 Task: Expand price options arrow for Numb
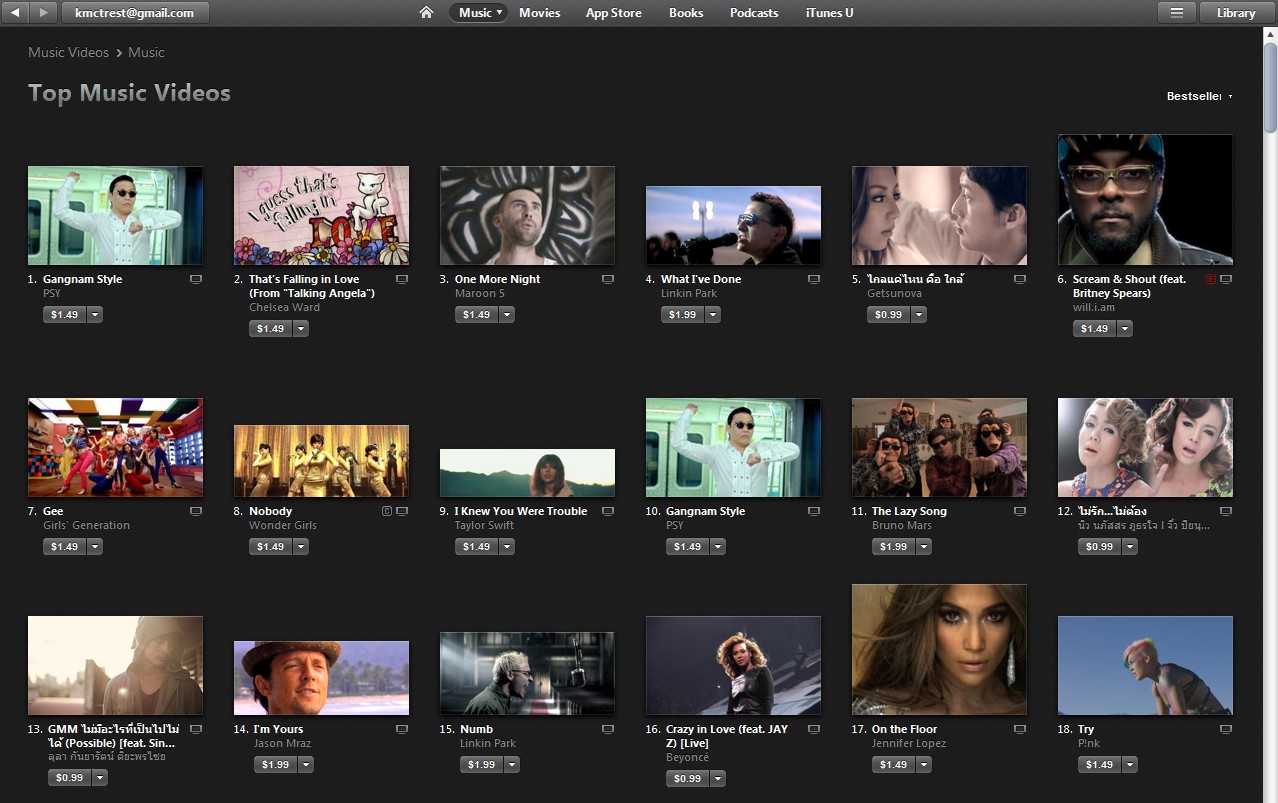pos(512,765)
